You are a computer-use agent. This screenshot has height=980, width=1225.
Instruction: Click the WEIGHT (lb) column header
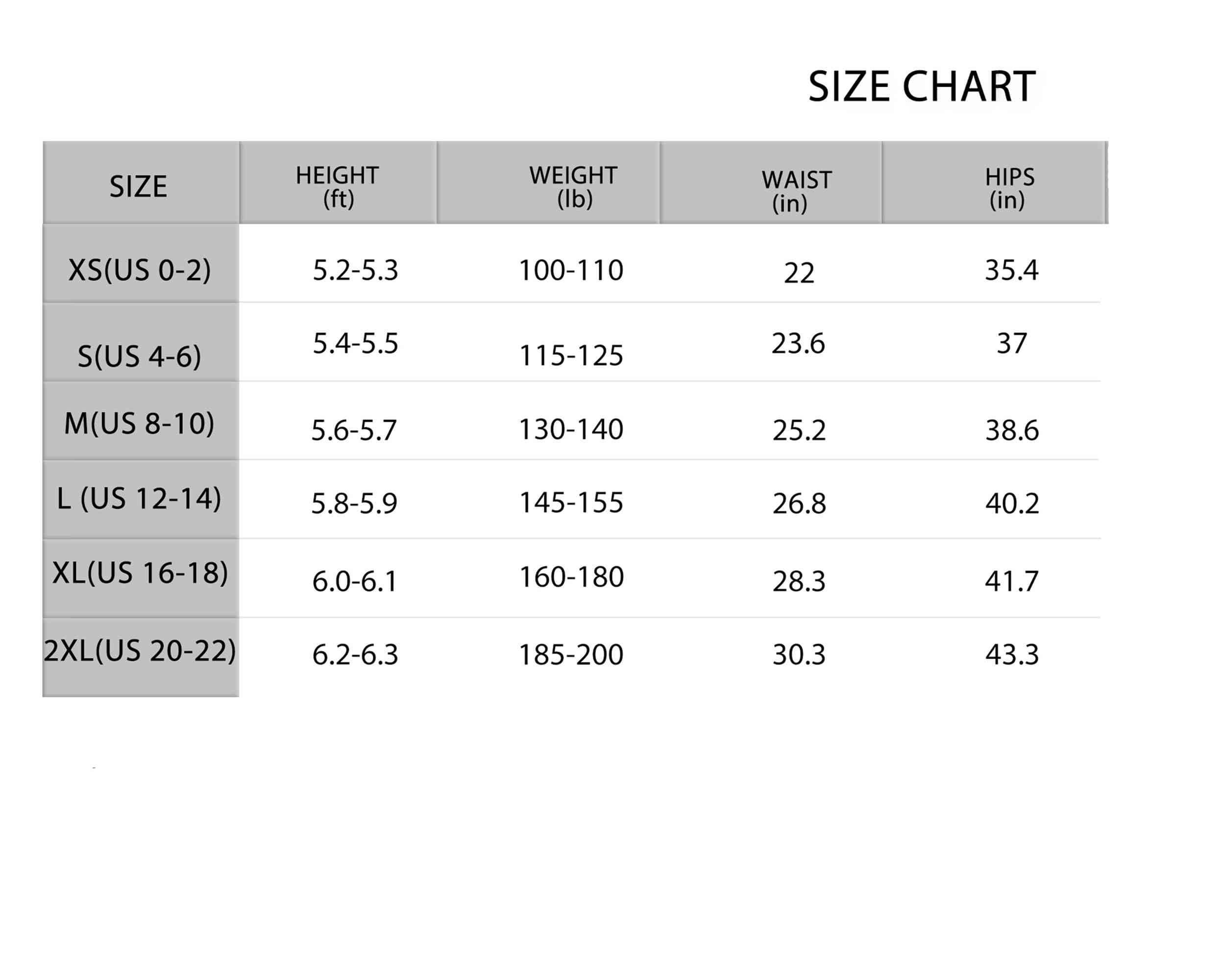point(573,187)
